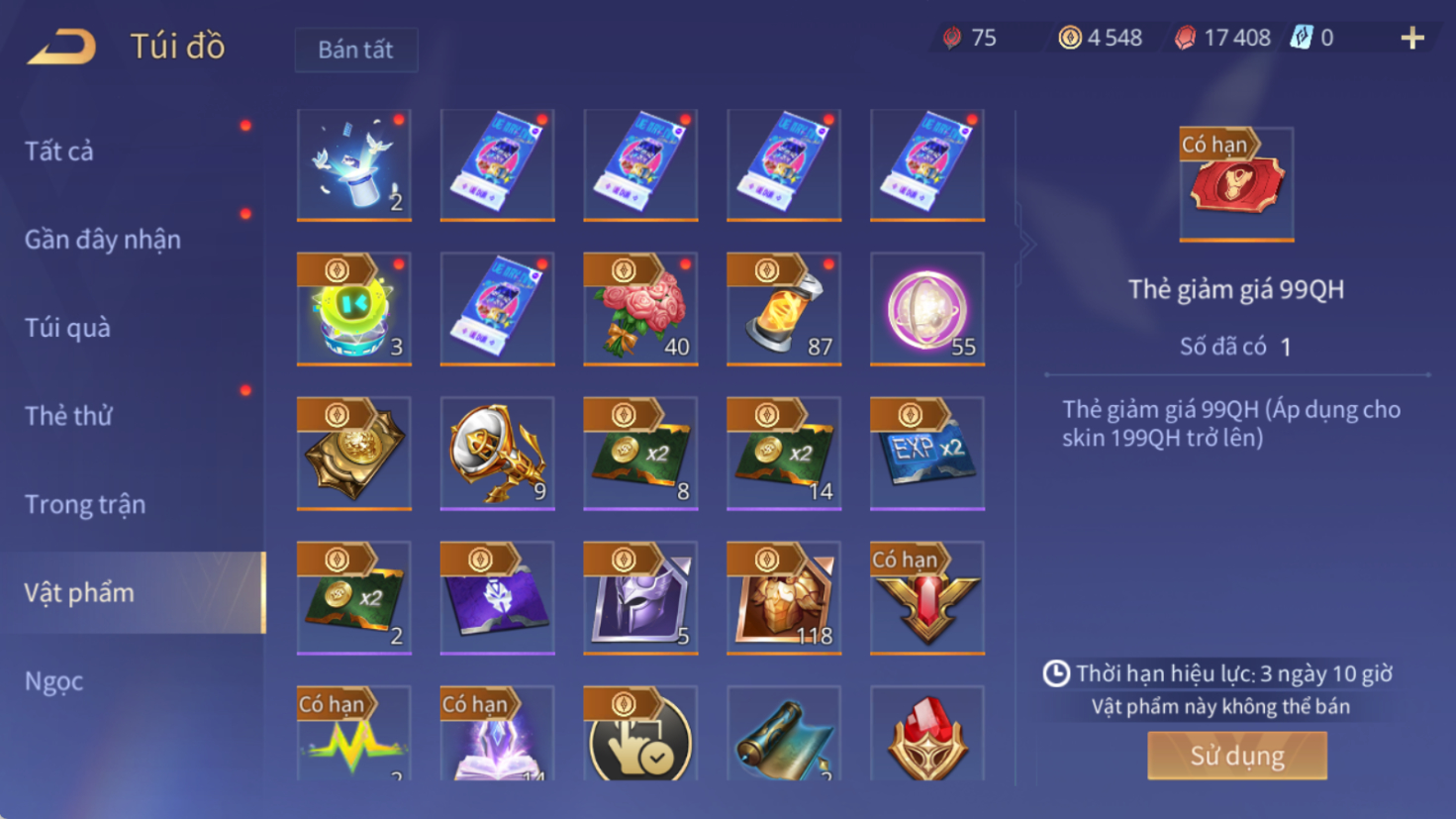The height and width of the screenshot is (819, 1456).
Task: Click the Bán tất button
Action: pyautogui.click(x=356, y=50)
